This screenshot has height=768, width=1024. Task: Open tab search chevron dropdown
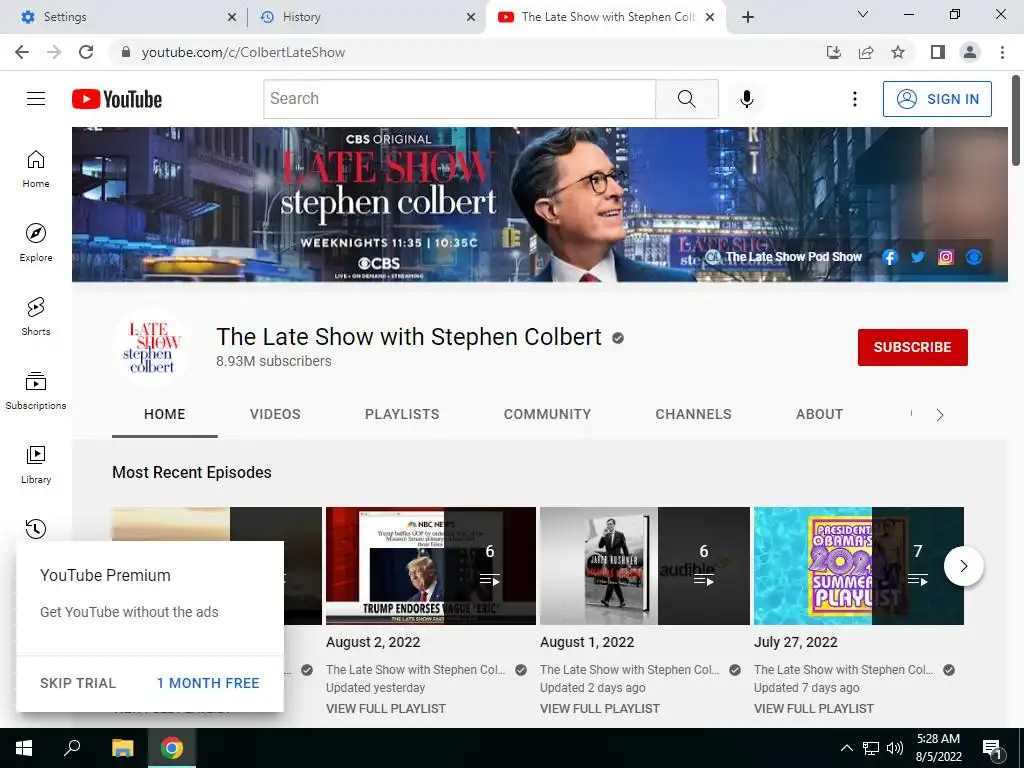click(863, 14)
